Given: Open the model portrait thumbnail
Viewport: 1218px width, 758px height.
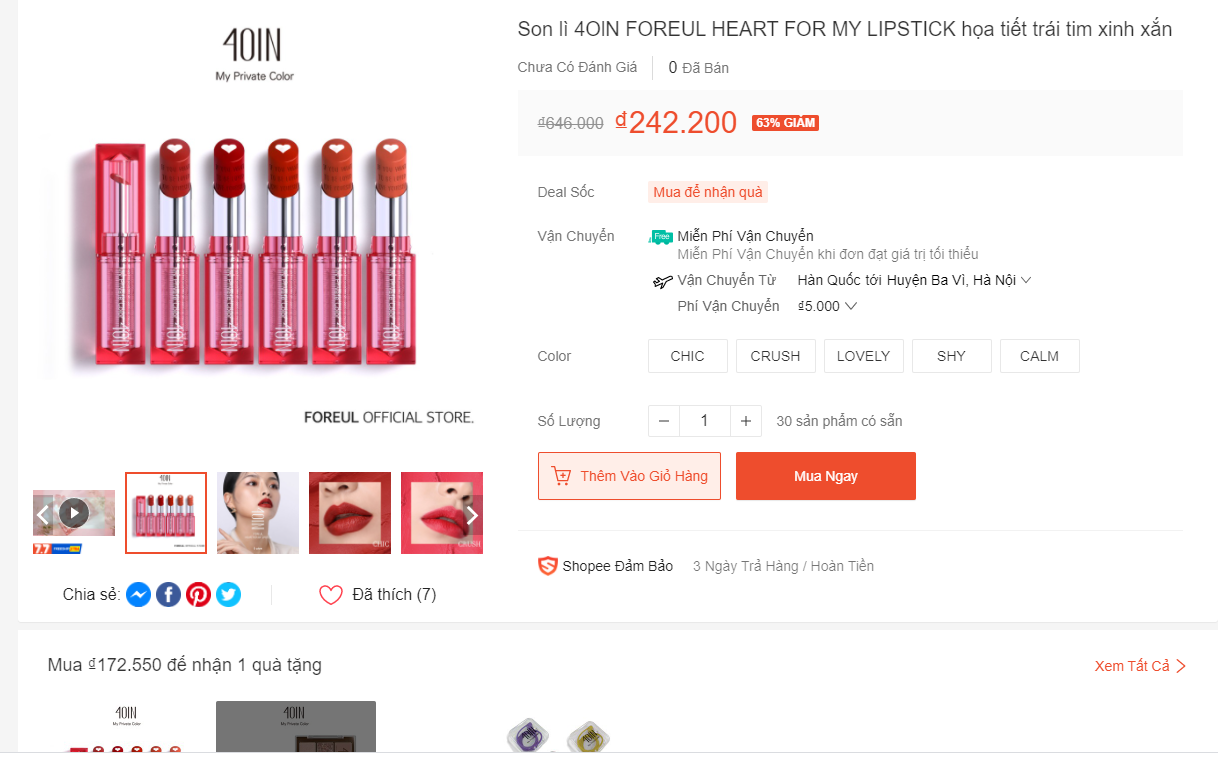Looking at the screenshot, I should point(258,513).
